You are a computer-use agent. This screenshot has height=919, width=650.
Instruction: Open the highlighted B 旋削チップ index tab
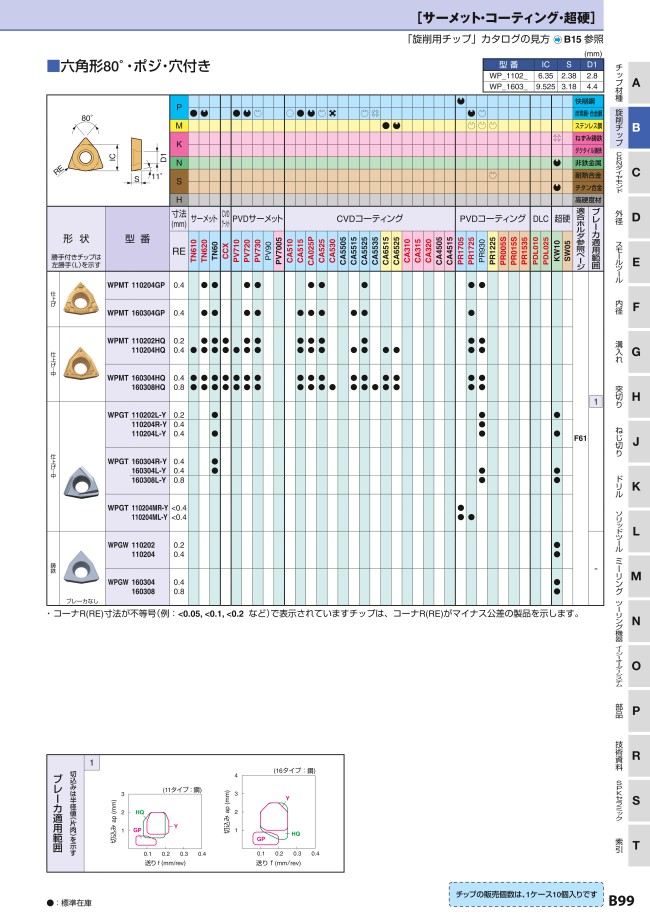(637, 127)
